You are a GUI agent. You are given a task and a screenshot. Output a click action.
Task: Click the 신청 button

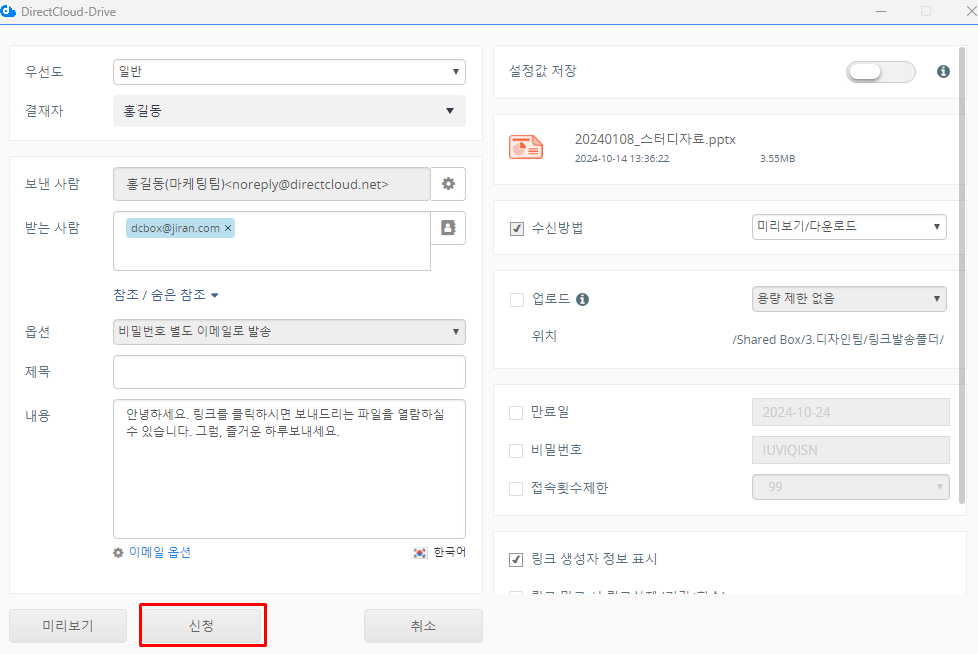click(x=202, y=625)
